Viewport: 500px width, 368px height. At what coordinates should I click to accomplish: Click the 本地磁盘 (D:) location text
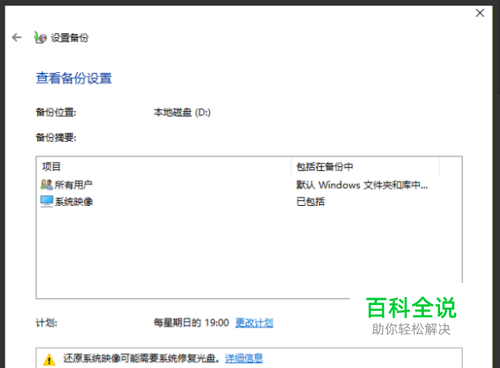[x=182, y=113]
